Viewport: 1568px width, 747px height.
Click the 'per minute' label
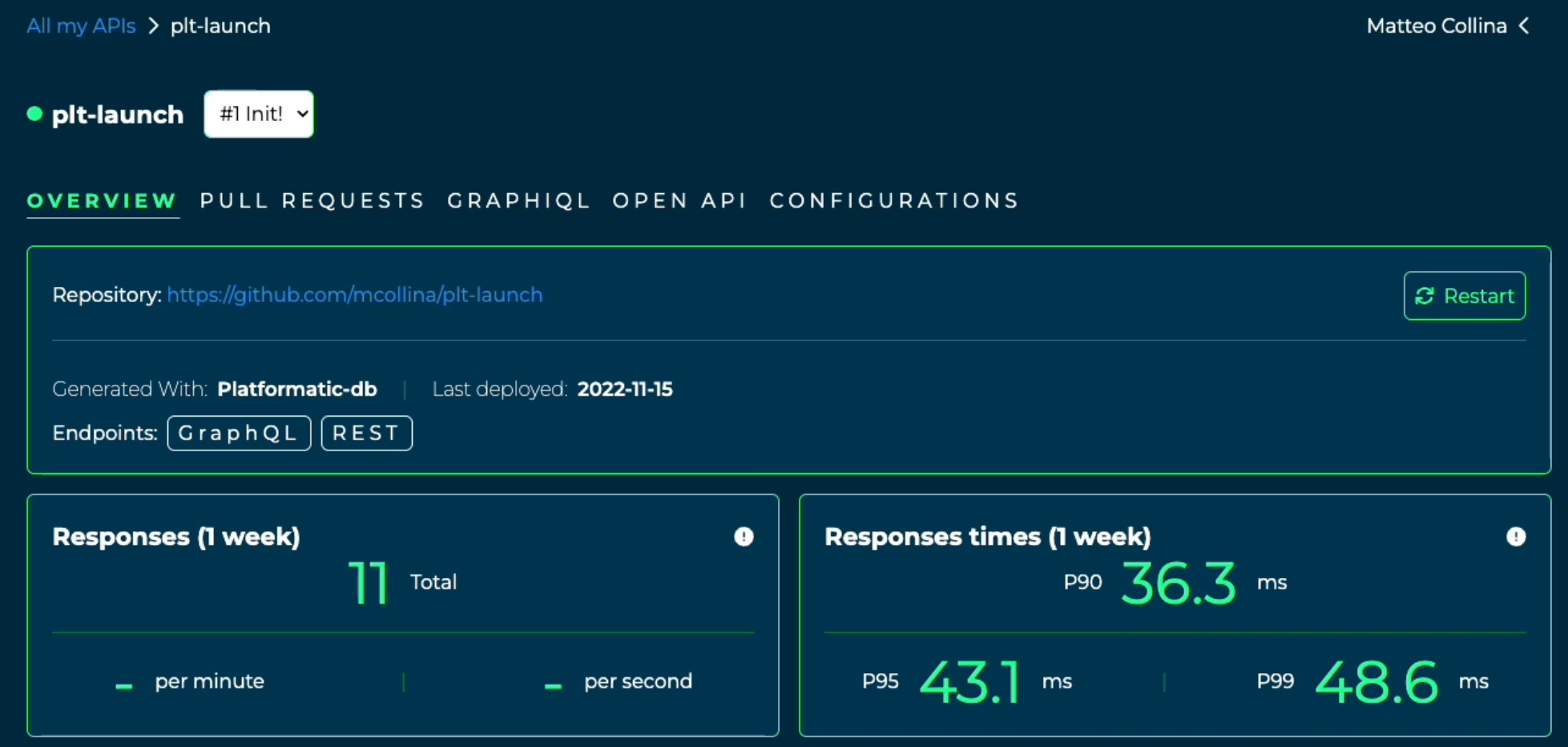210,681
